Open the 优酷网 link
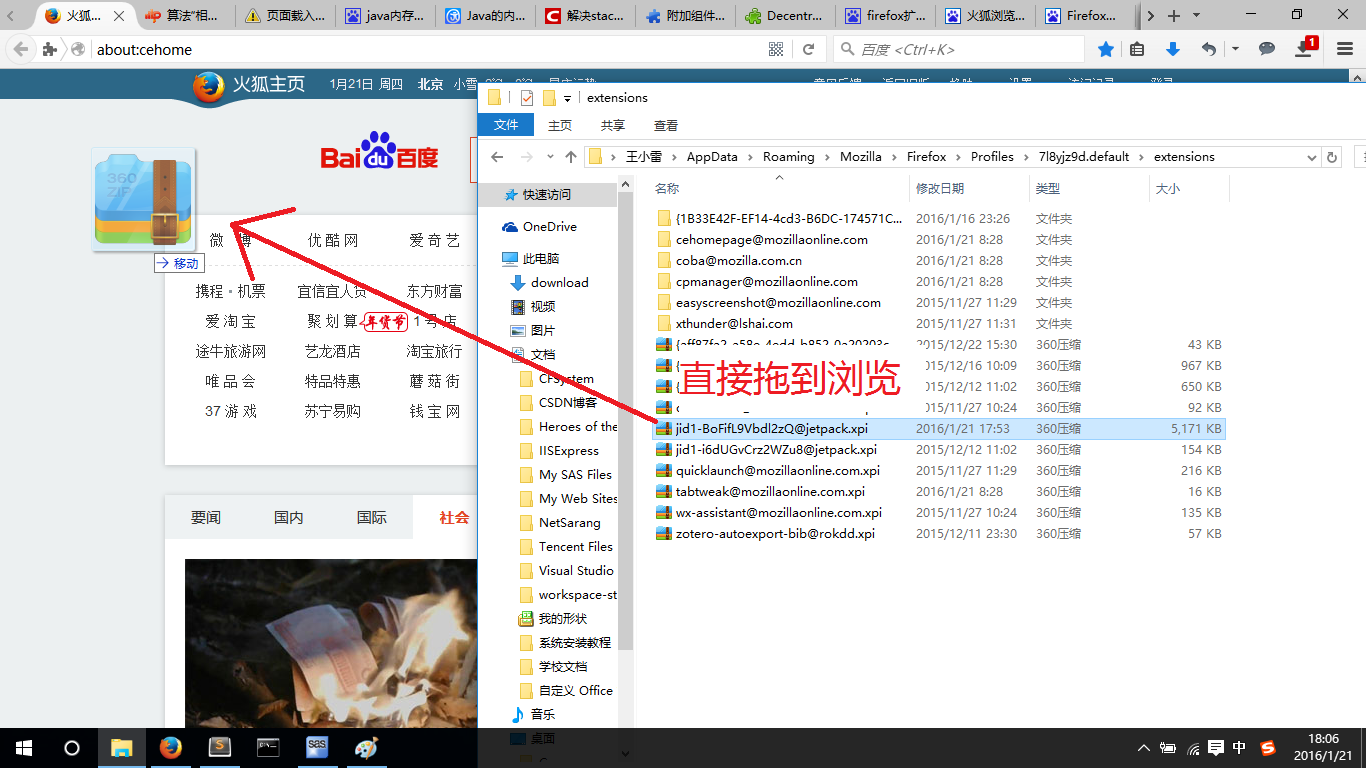This screenshot has height=768, width=1366. pos(333,240)
